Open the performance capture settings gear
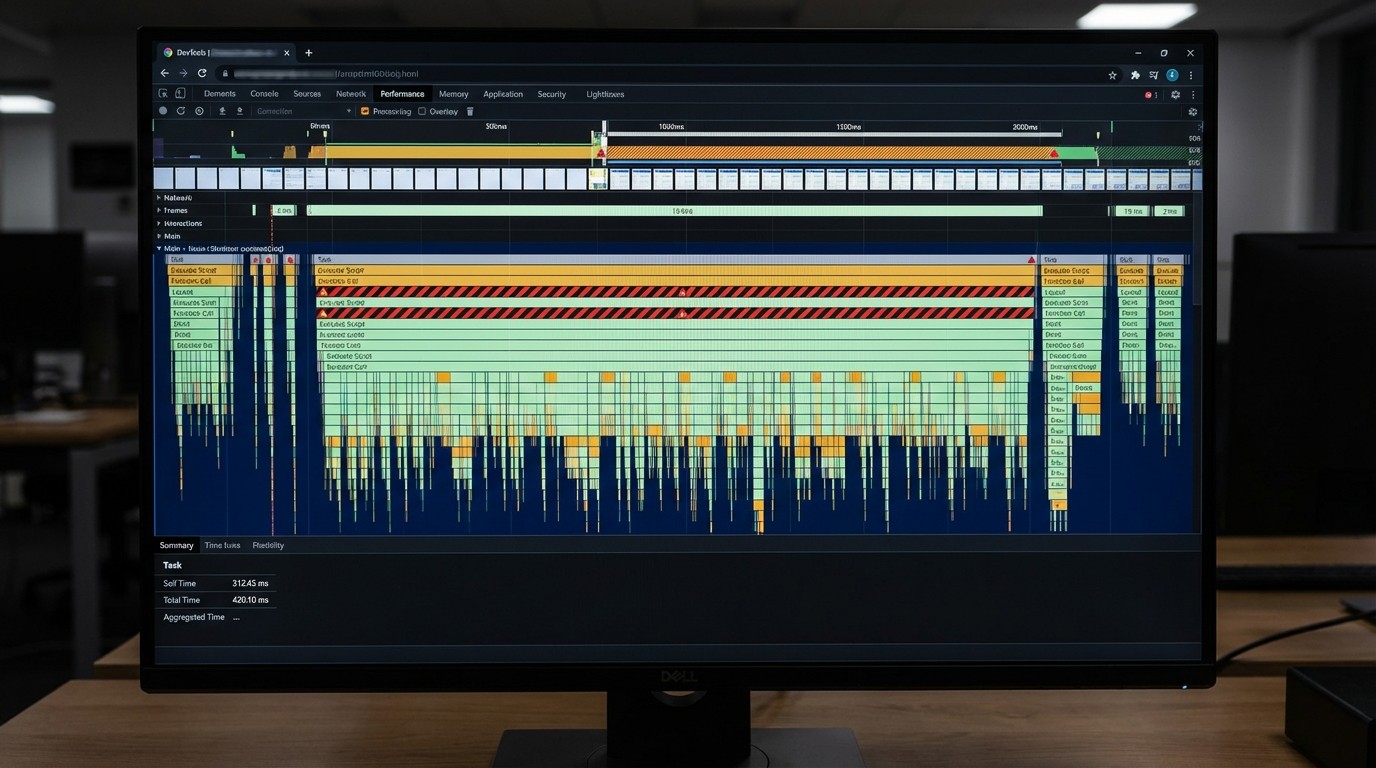 click(x=1193, y=112)
